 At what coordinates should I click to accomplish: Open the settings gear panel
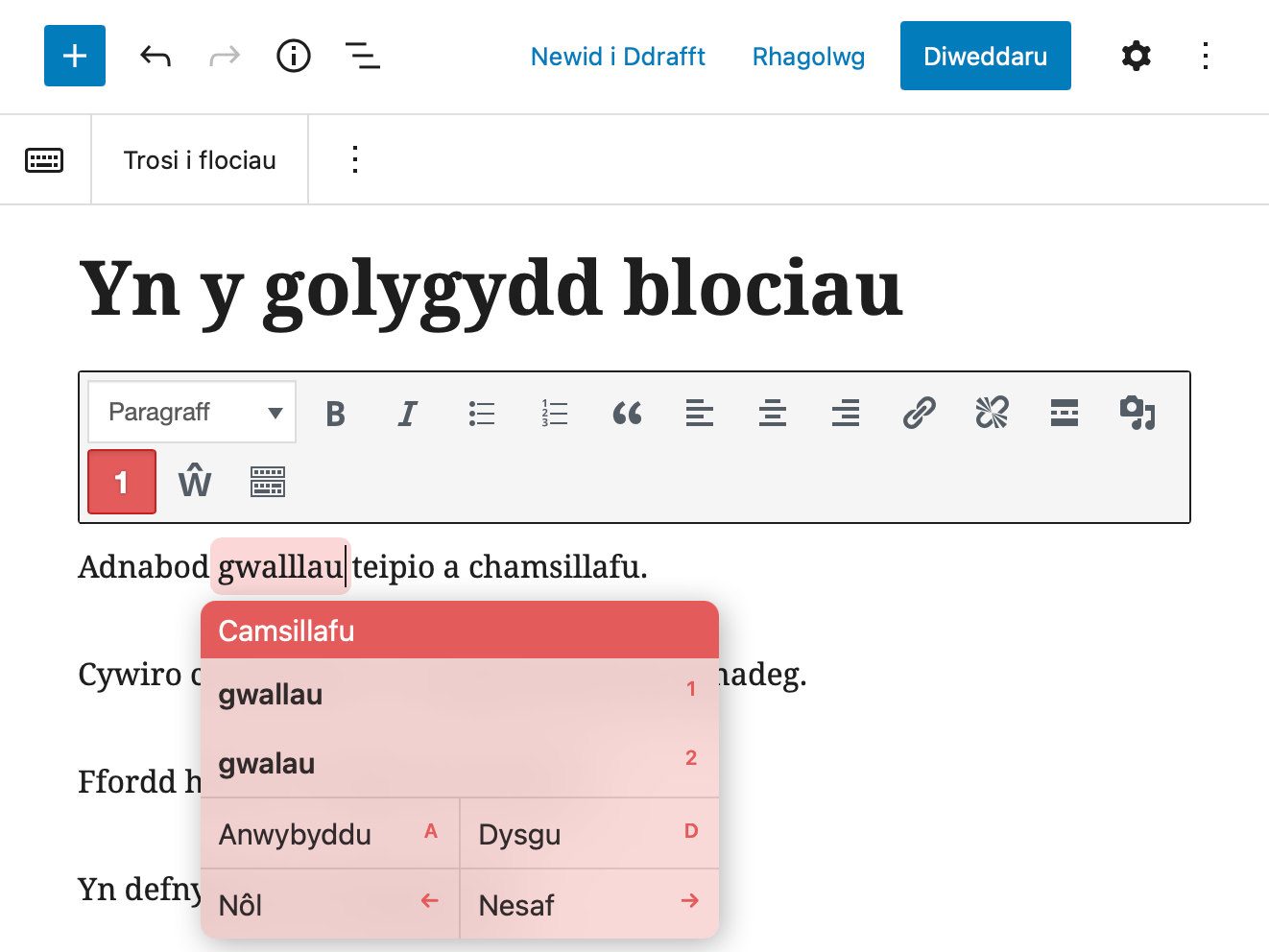(1137, 56)
